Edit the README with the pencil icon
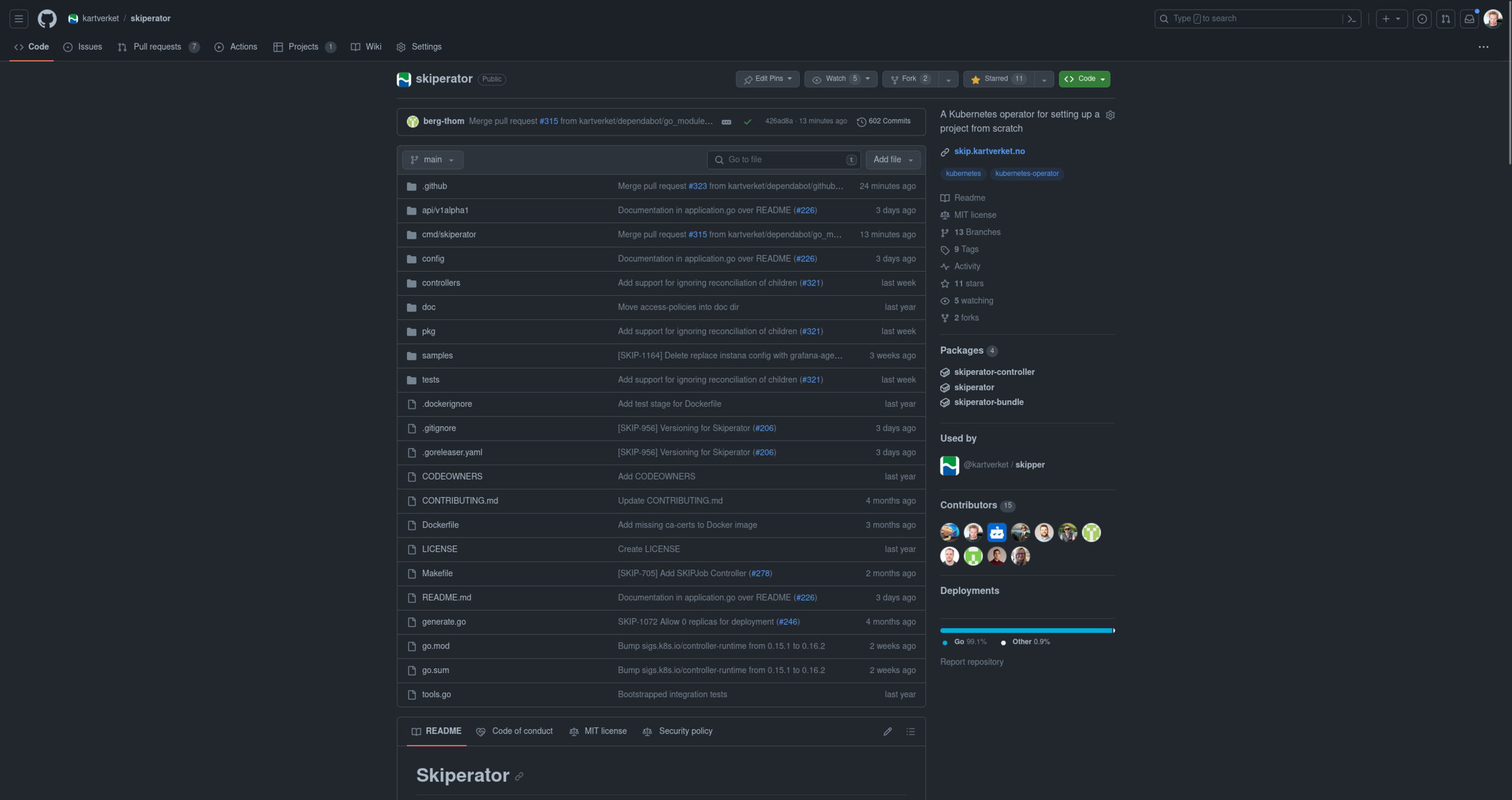This screenshot has height=800, width=1512. 887,732
